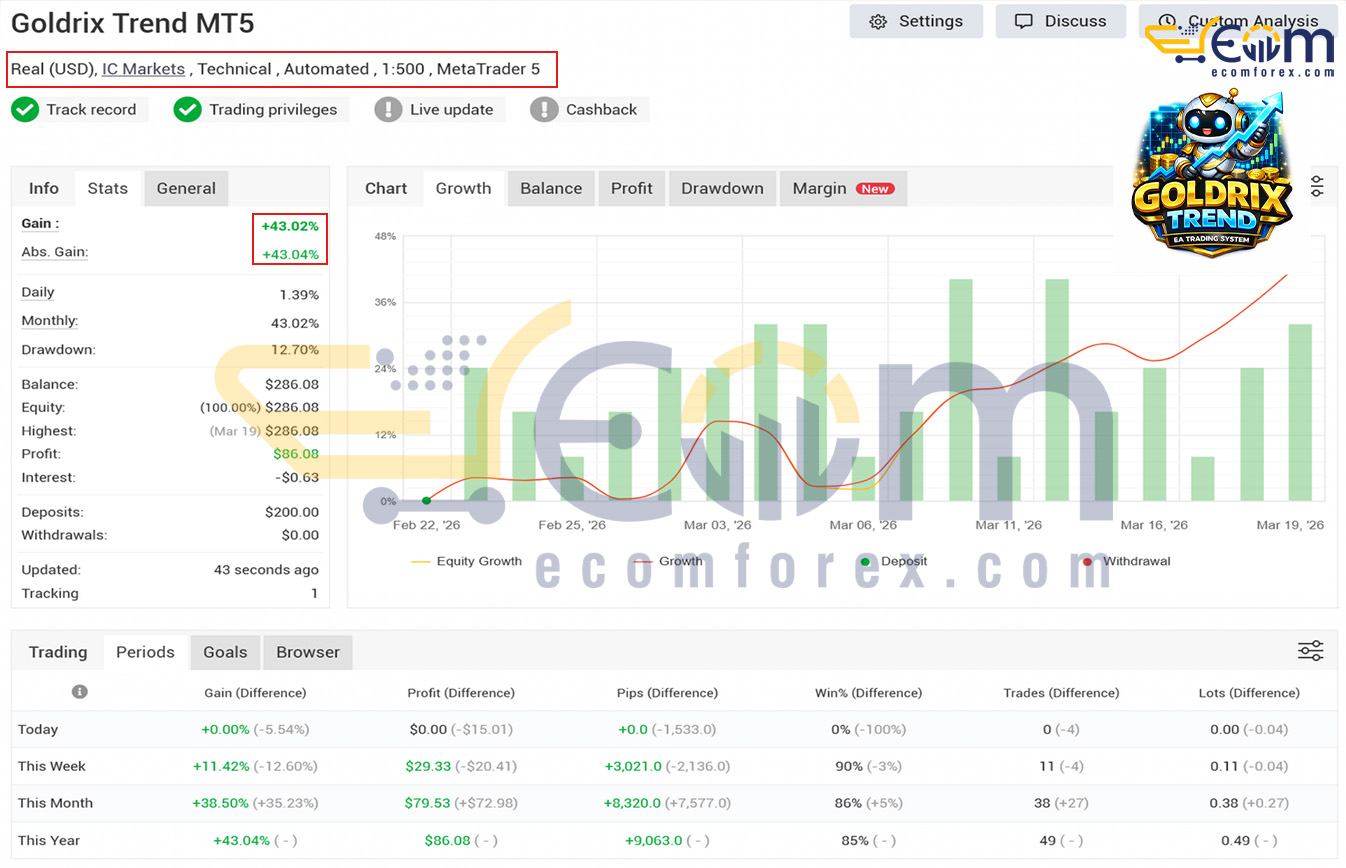
Task: Open the Margin tab marked New
Action: 842,188
